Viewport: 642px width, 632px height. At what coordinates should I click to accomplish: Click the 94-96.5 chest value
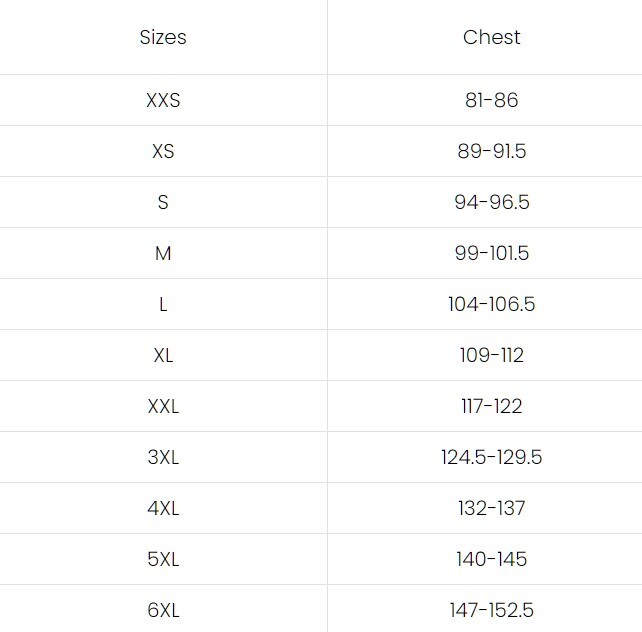[491, 202]
